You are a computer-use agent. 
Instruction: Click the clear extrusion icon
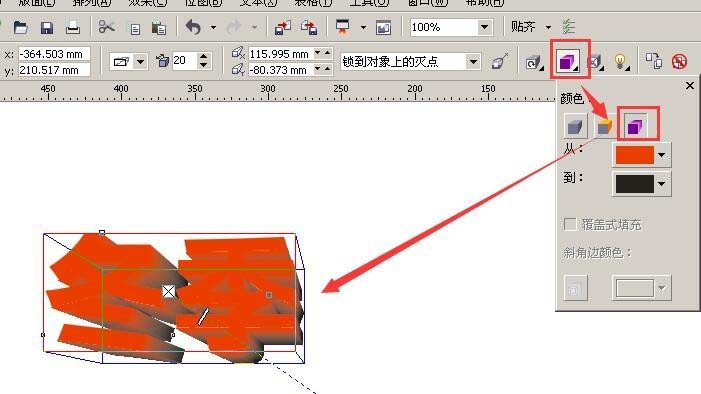pos(680,61)
